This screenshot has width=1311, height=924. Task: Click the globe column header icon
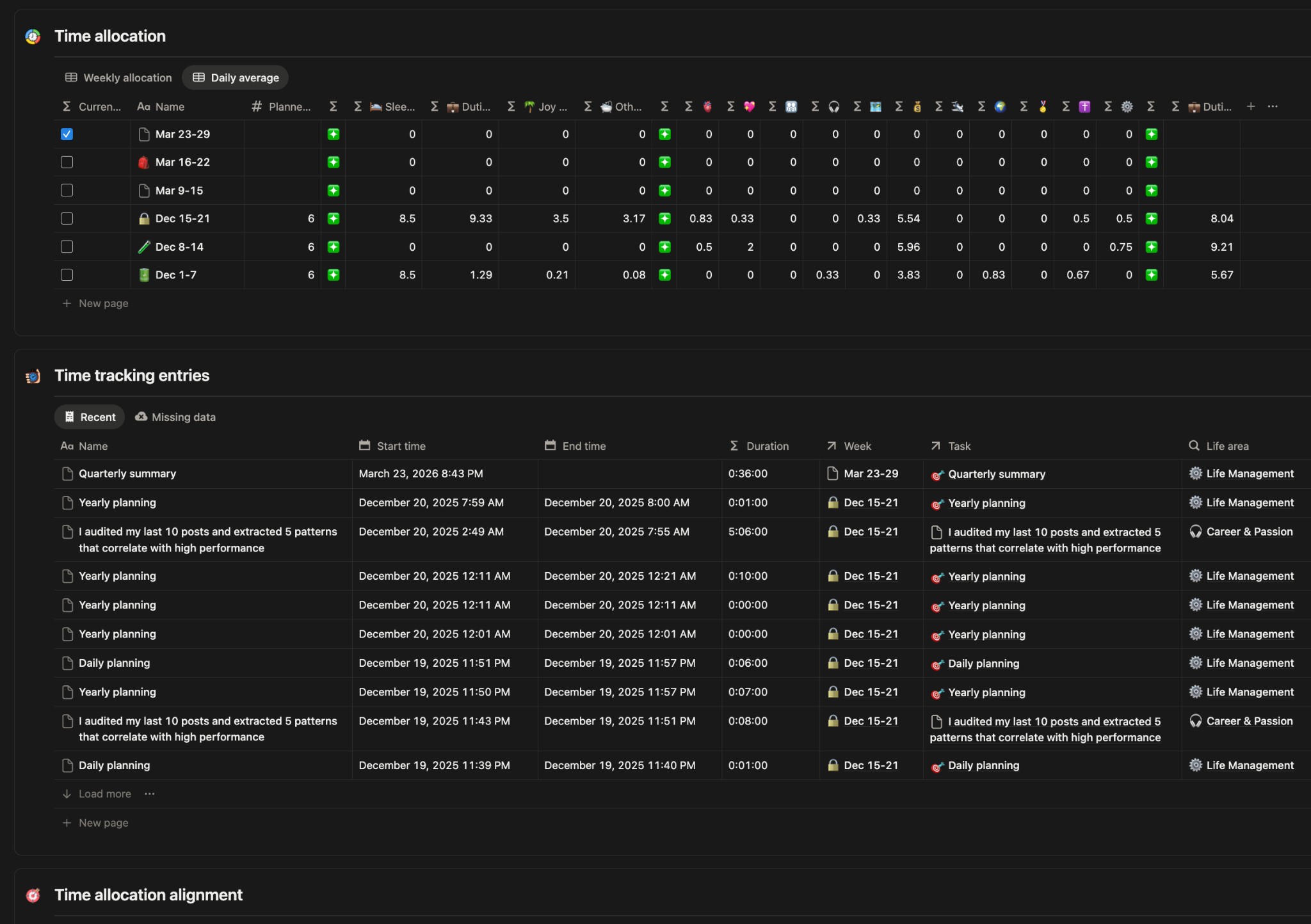1001,107
